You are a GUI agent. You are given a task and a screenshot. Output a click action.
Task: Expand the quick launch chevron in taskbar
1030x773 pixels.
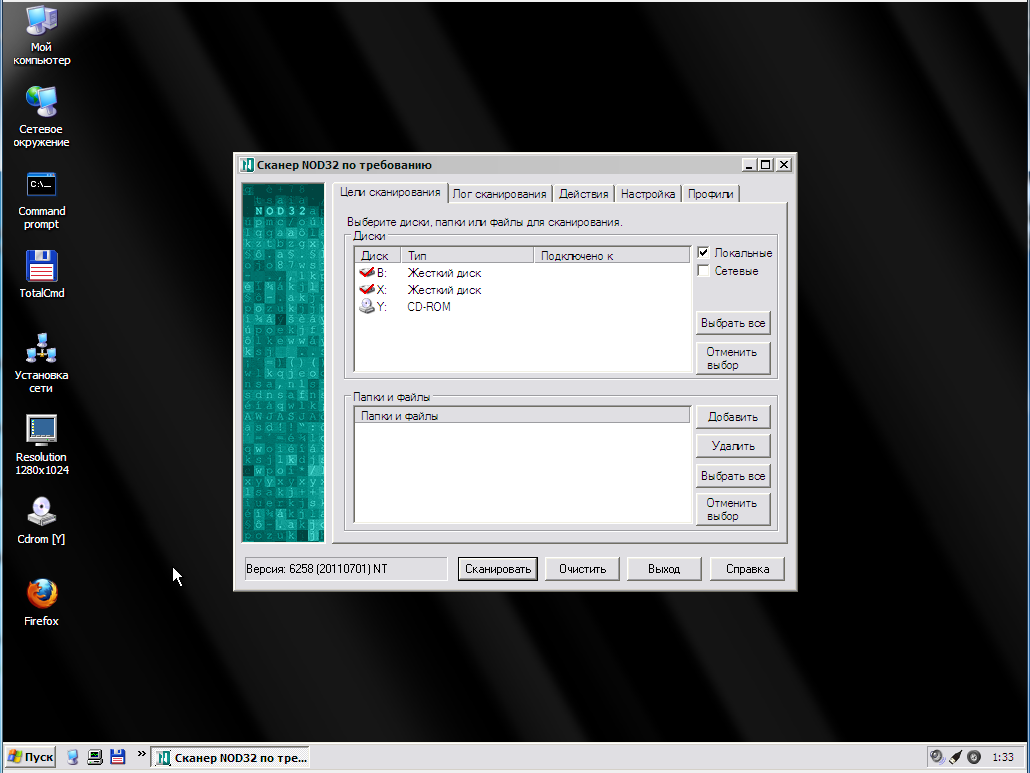coord(141,754)
